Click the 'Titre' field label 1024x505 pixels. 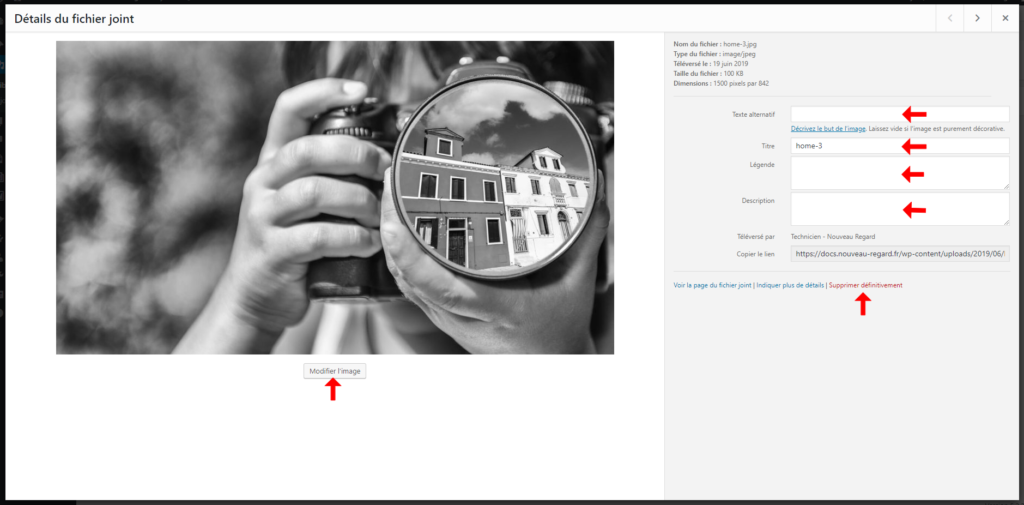coord(767,146)
